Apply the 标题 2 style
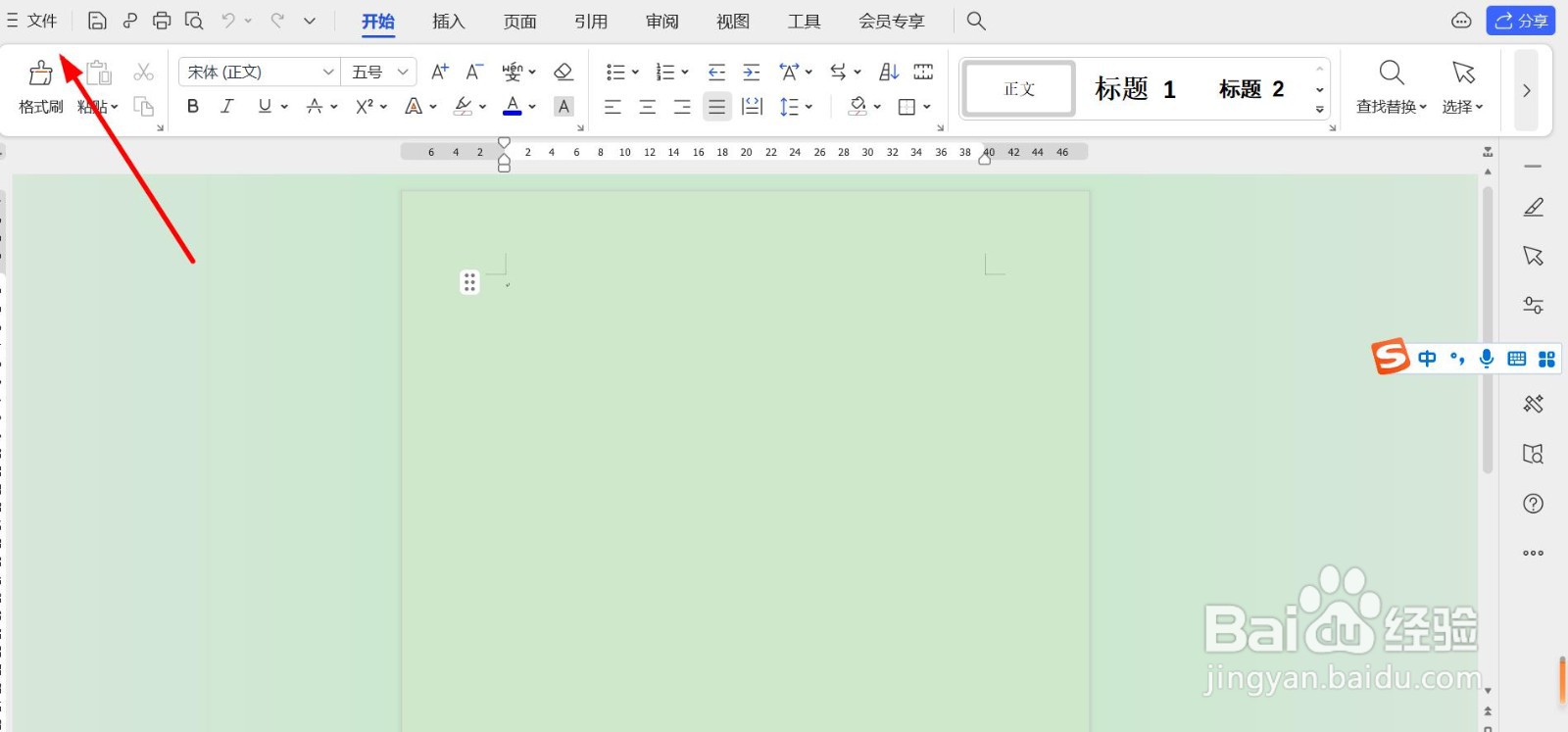This screenshot has width=1568, height=732. 1251,89
